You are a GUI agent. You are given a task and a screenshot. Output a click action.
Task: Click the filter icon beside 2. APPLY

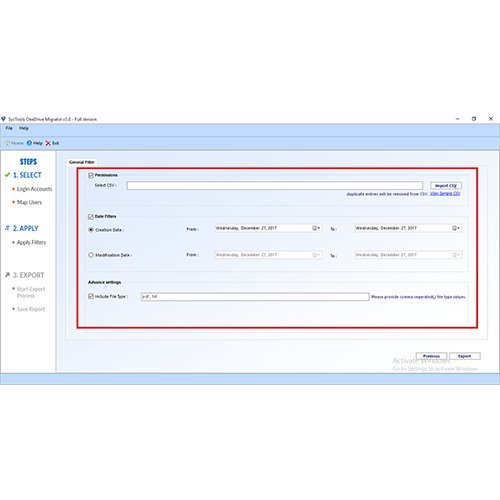[x=7, y=228]
